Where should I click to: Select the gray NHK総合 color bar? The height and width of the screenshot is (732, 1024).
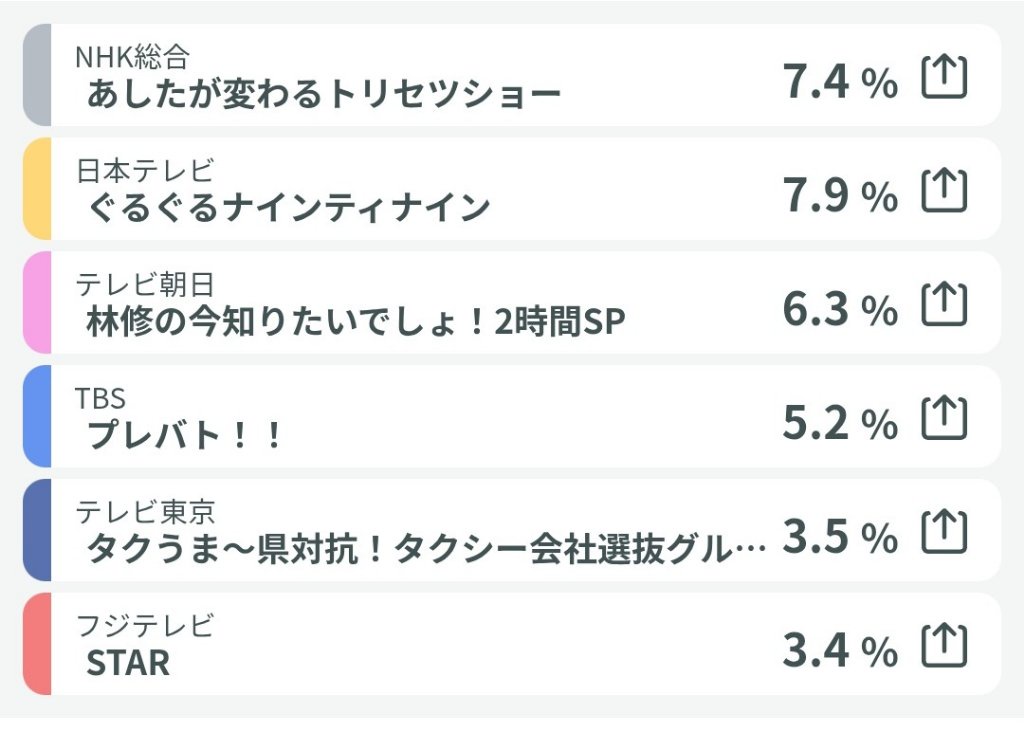(x=36, y=75)
